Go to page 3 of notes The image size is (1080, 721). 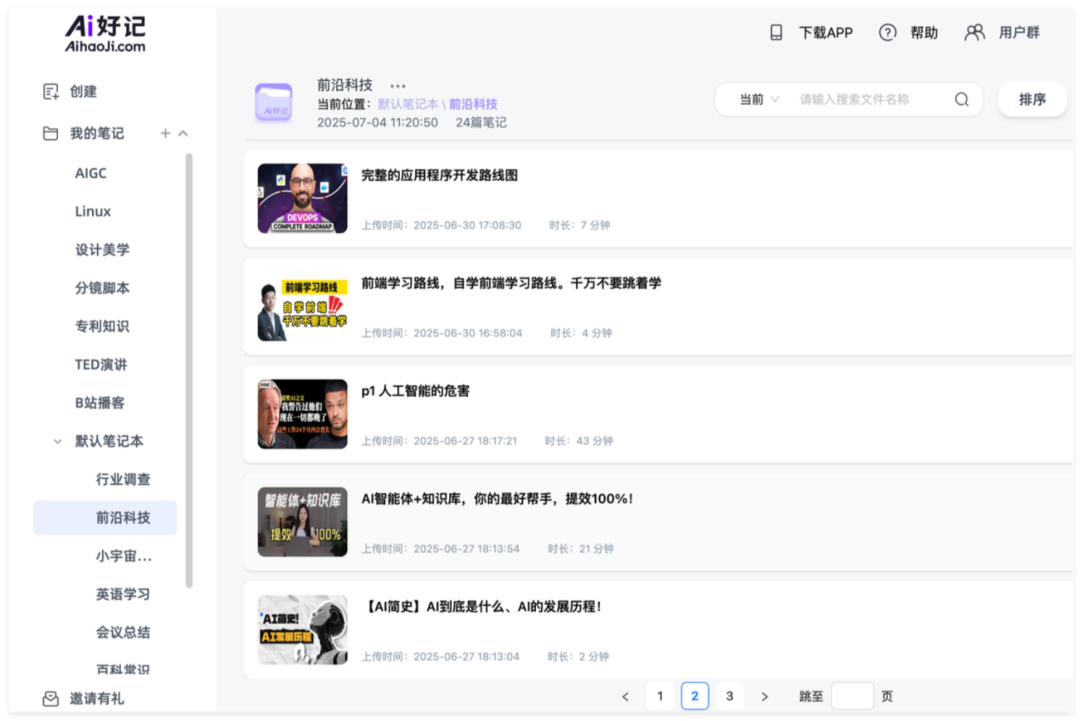point(729,696)
